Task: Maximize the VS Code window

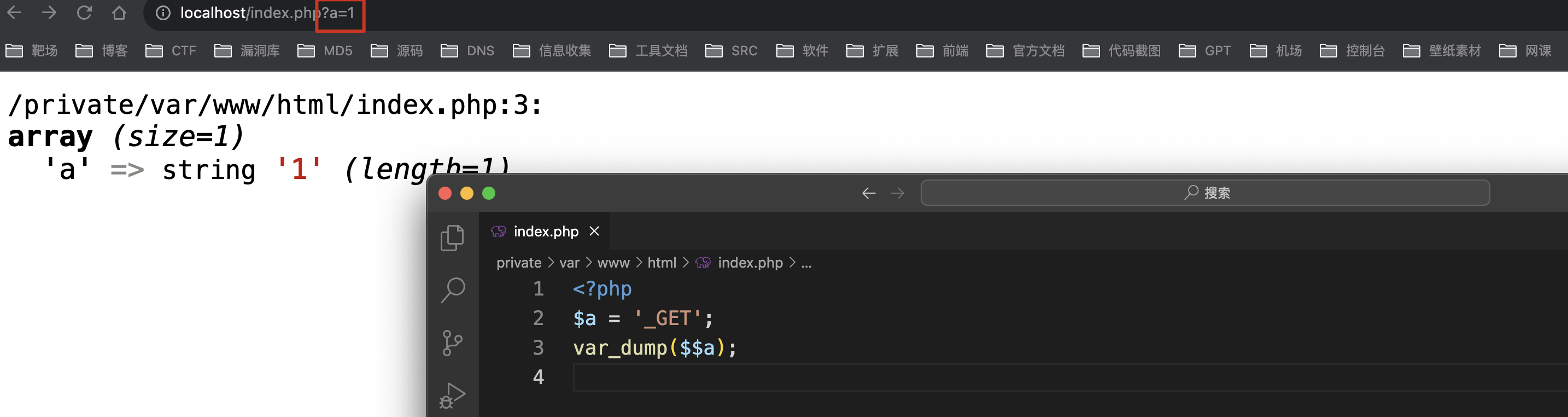Action: (x=489, y=193)
